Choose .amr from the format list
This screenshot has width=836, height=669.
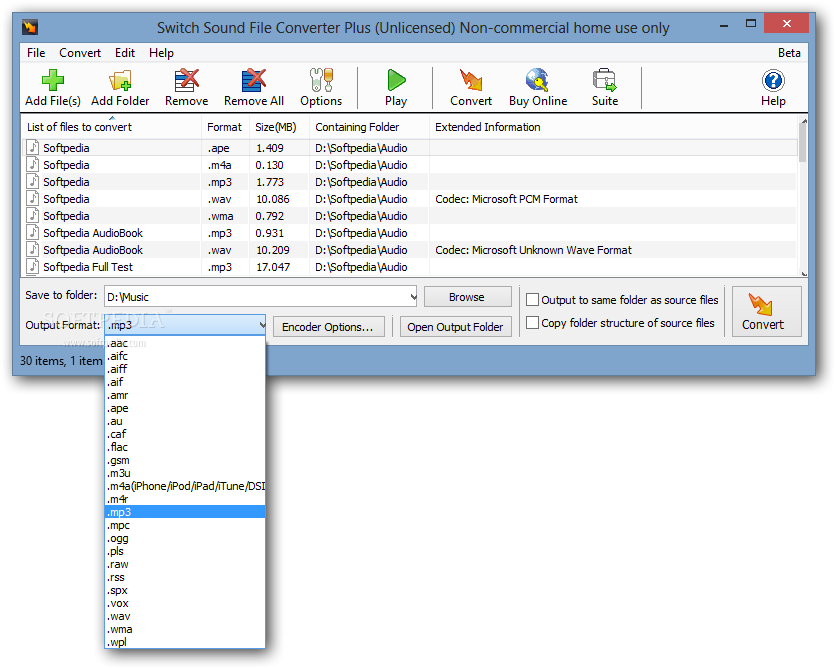click(x=184, y=395)
